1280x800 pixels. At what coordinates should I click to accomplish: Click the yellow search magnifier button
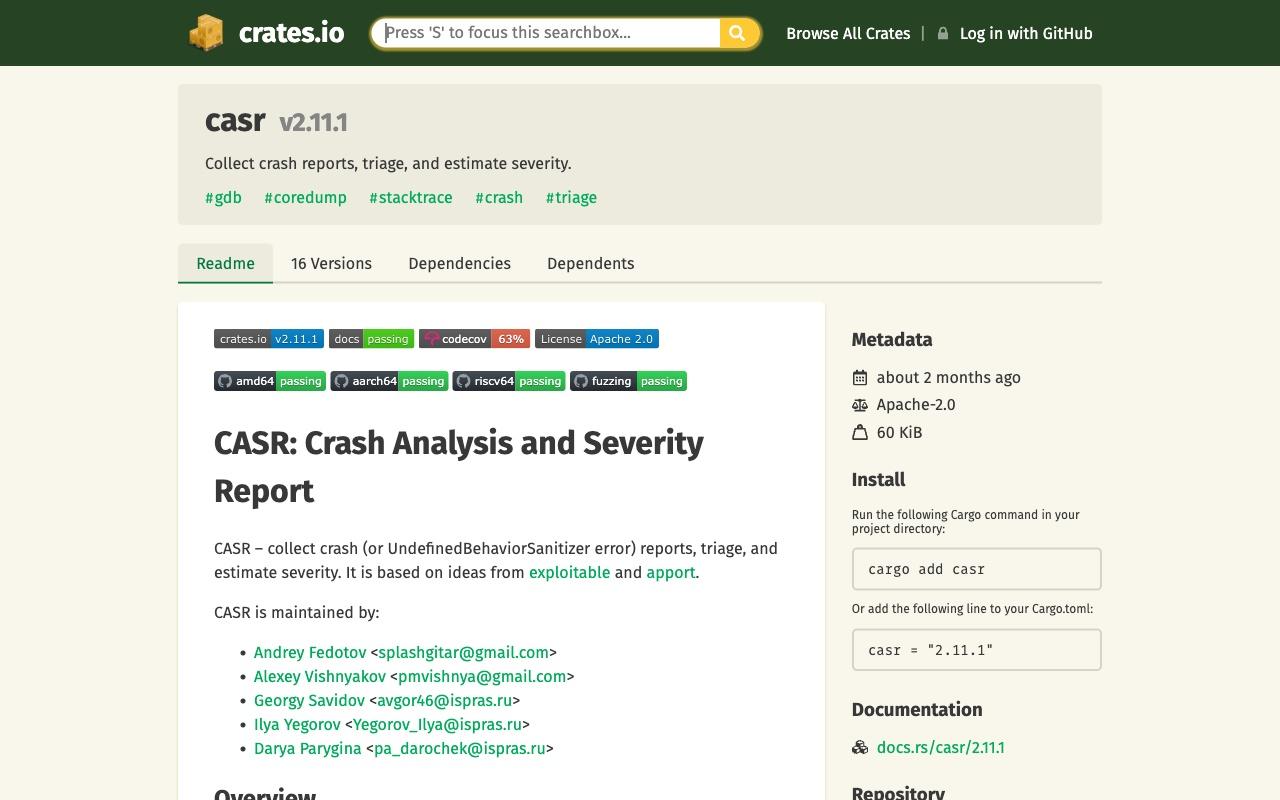[738, 33]
